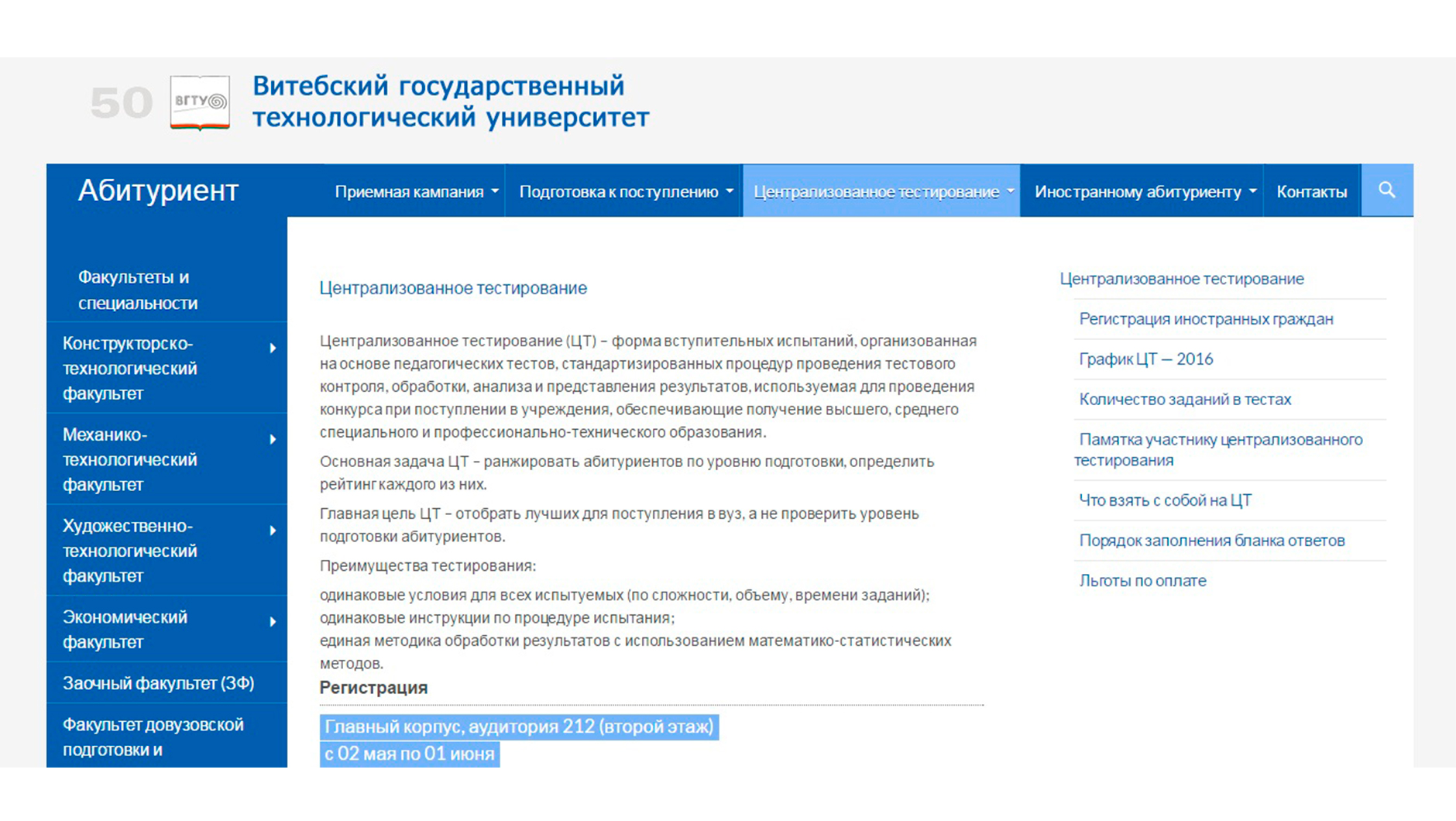This screenshot has width=1456, height=821.
Task: Click highlighted text Главный корпус, аудитория 212
Action: tap(519, 727)
